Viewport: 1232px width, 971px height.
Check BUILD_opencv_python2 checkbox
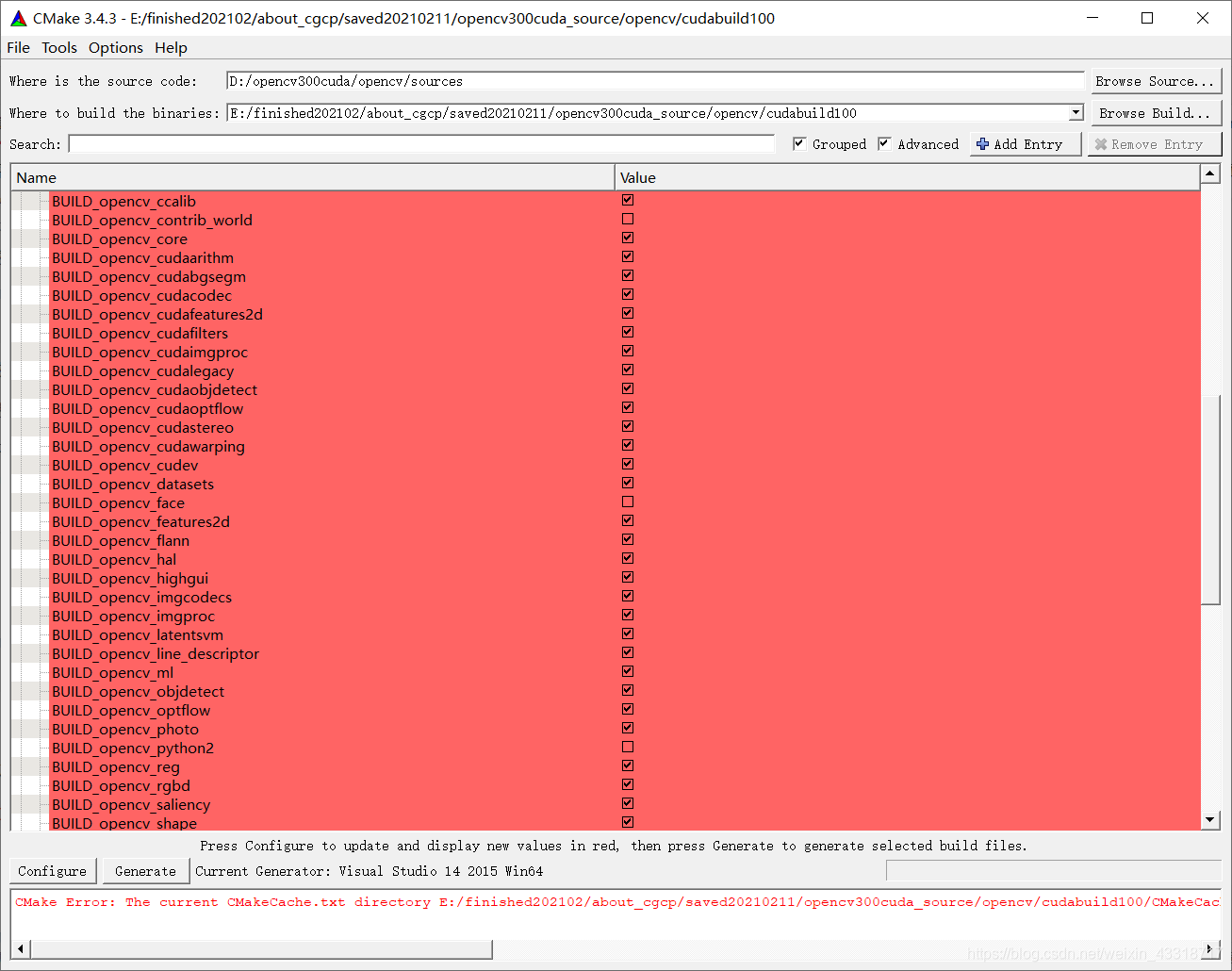(x=628, y=747)
